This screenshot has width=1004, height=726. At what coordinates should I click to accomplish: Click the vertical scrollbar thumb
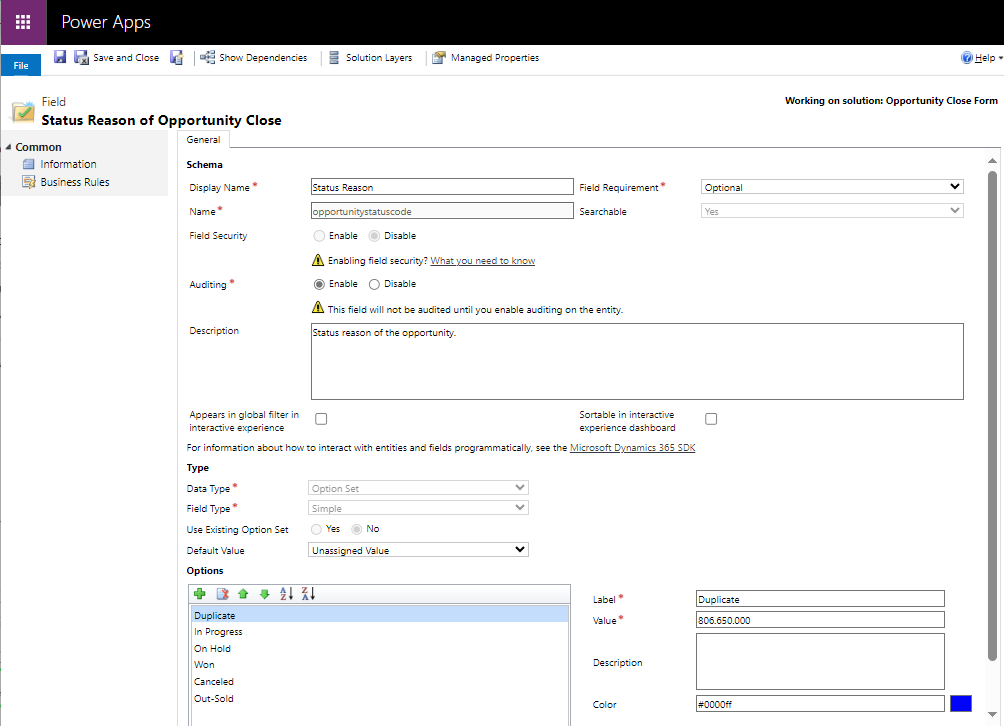(992, 416)
